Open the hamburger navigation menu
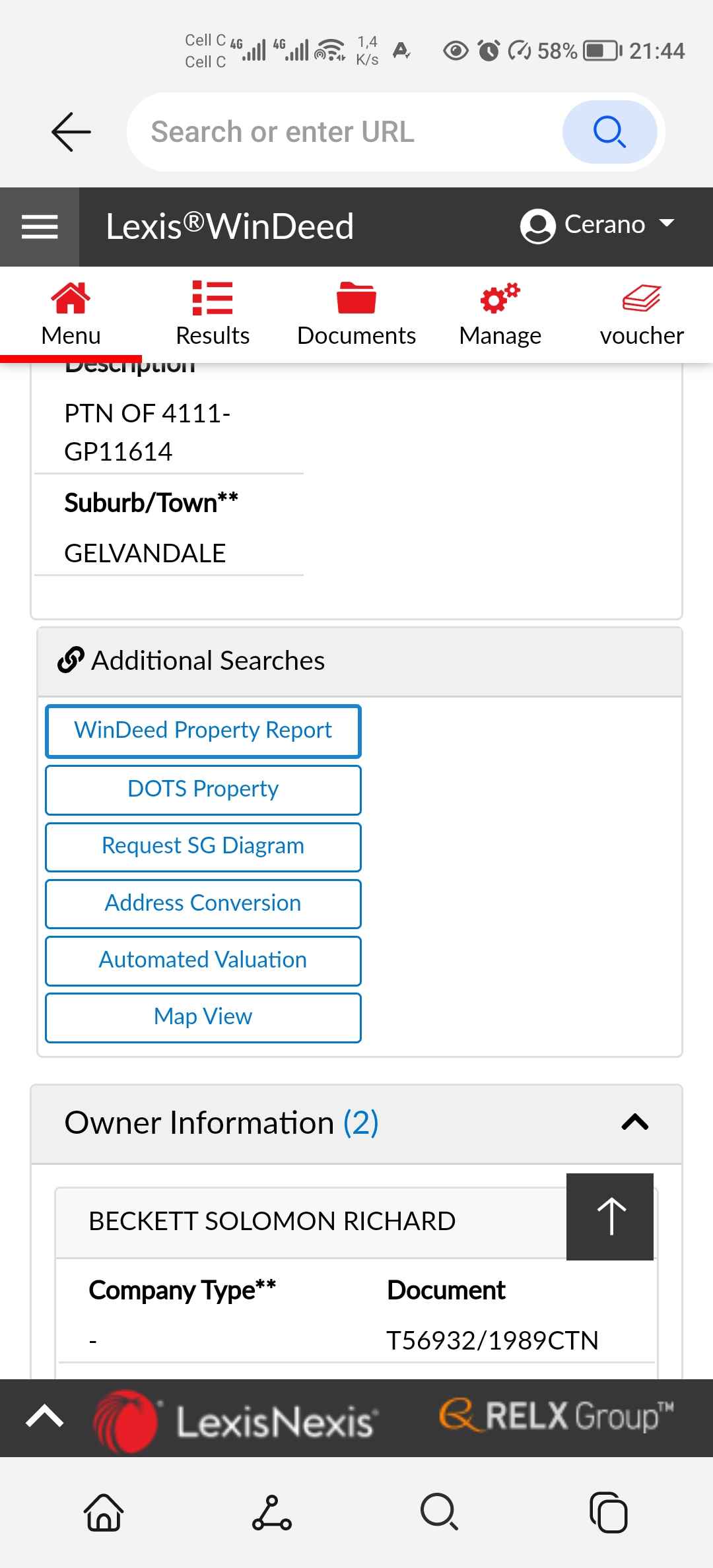The width and height of the screenshot is (713, 1568). click(x=40, y=227)
